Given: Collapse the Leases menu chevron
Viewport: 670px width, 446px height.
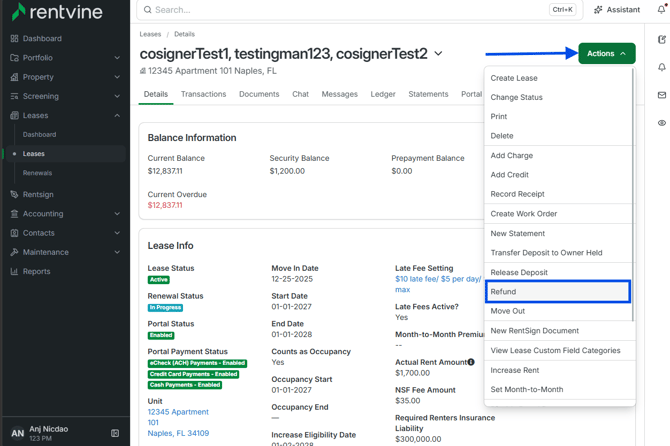Looking at the screenshot, I should 117,115.
